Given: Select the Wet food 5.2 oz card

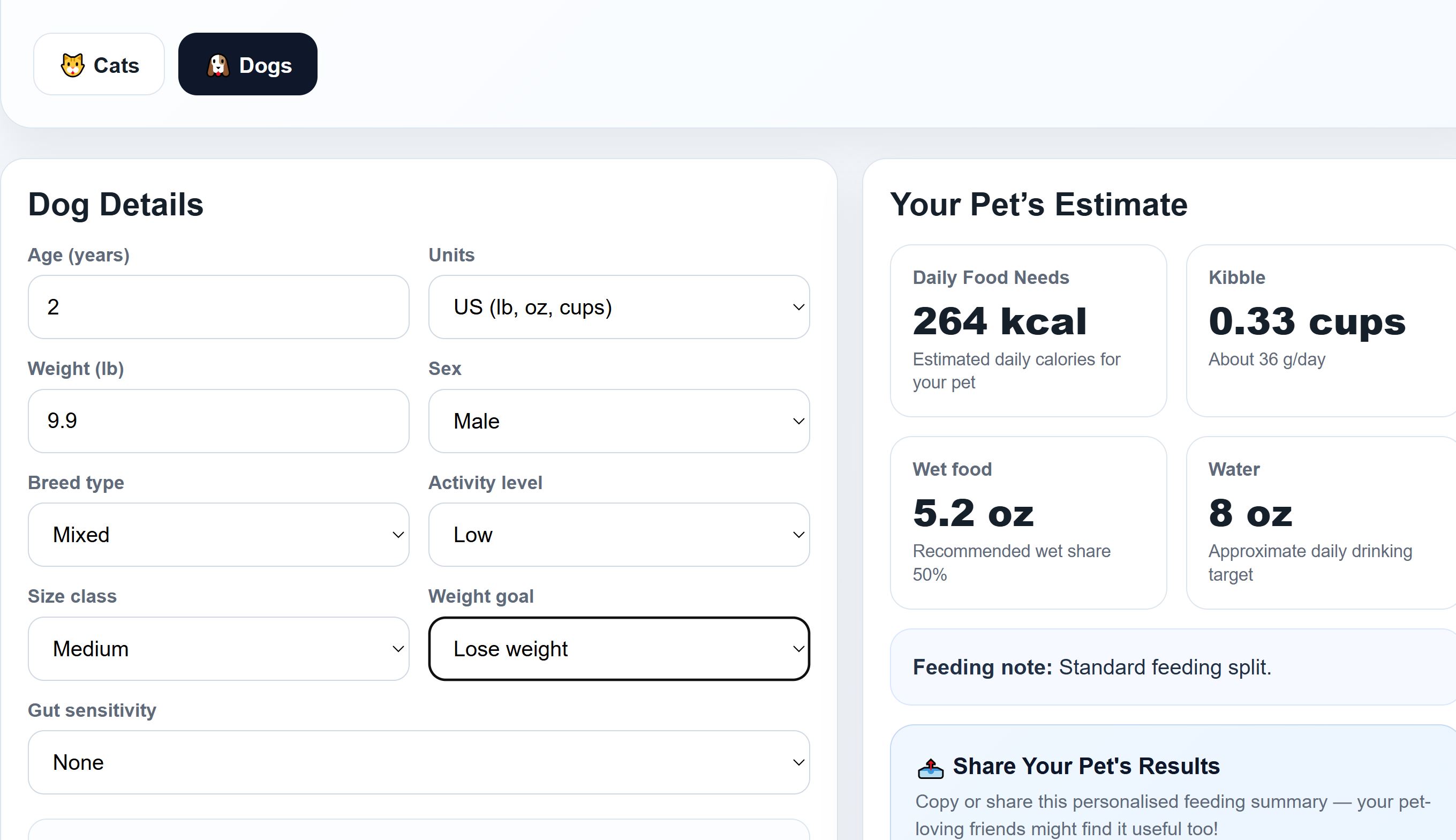Looking at the screenshot, I should point(1028,523).
